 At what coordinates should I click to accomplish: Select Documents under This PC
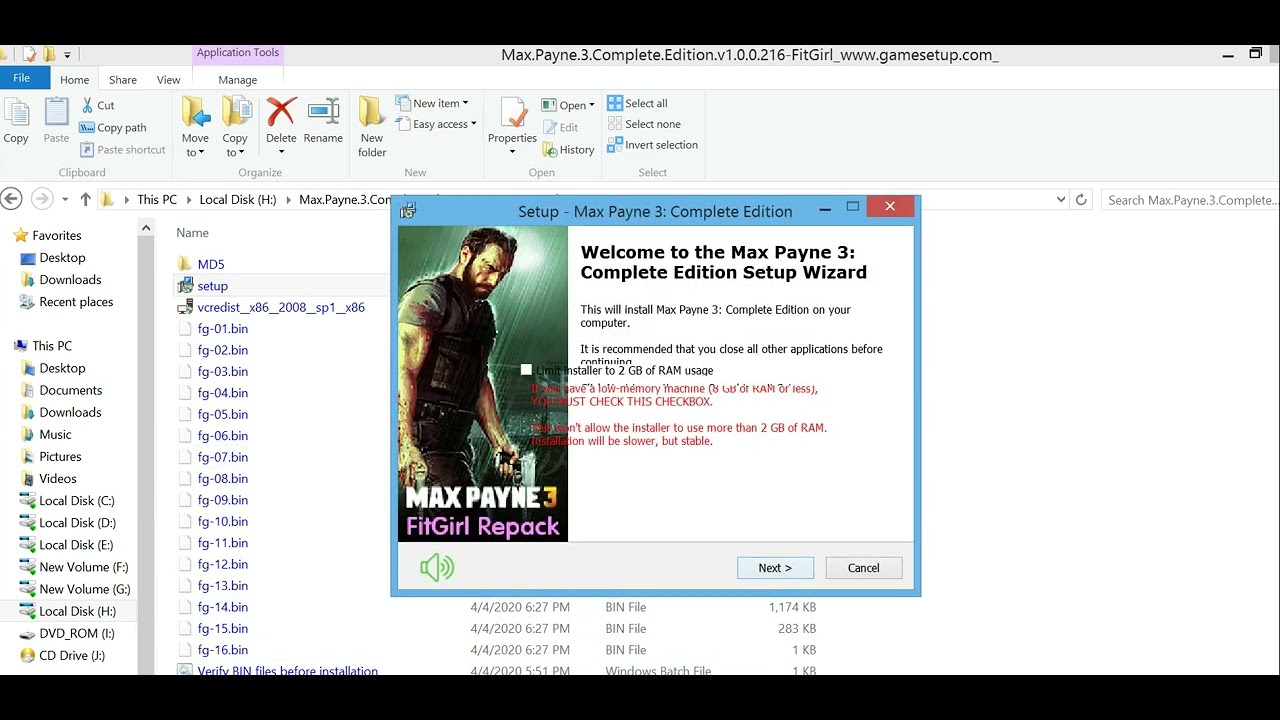pos(71,390)
